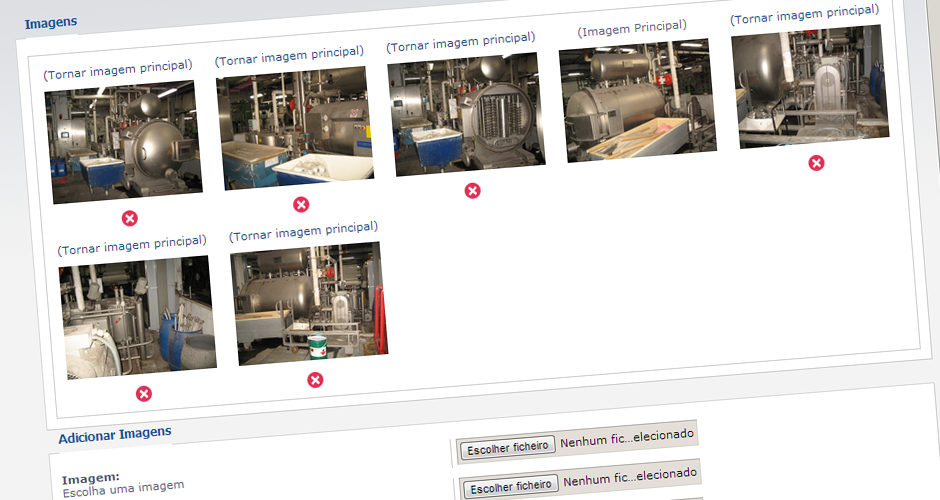This screenshot has height=500, width=940.
Task: Click Tornar imagem principal above top-right photo
Action: coord(805,14)
